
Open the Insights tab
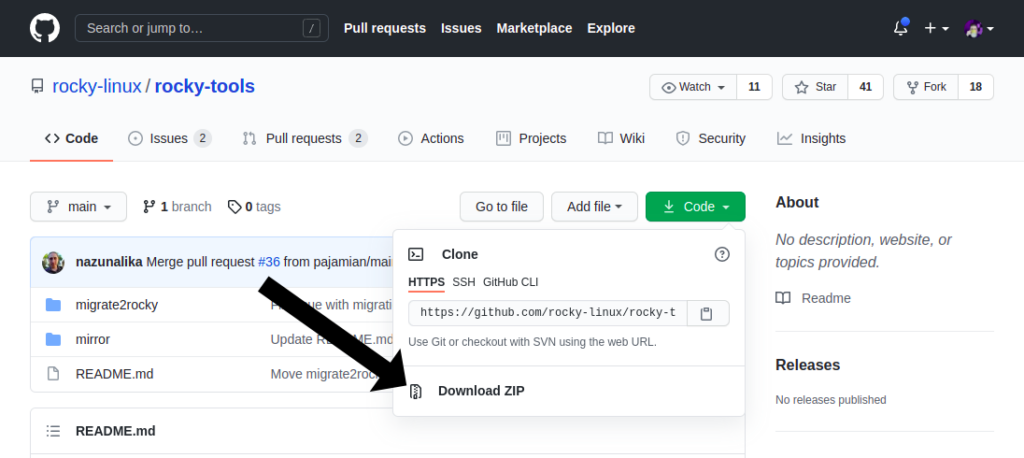point(811,139)
